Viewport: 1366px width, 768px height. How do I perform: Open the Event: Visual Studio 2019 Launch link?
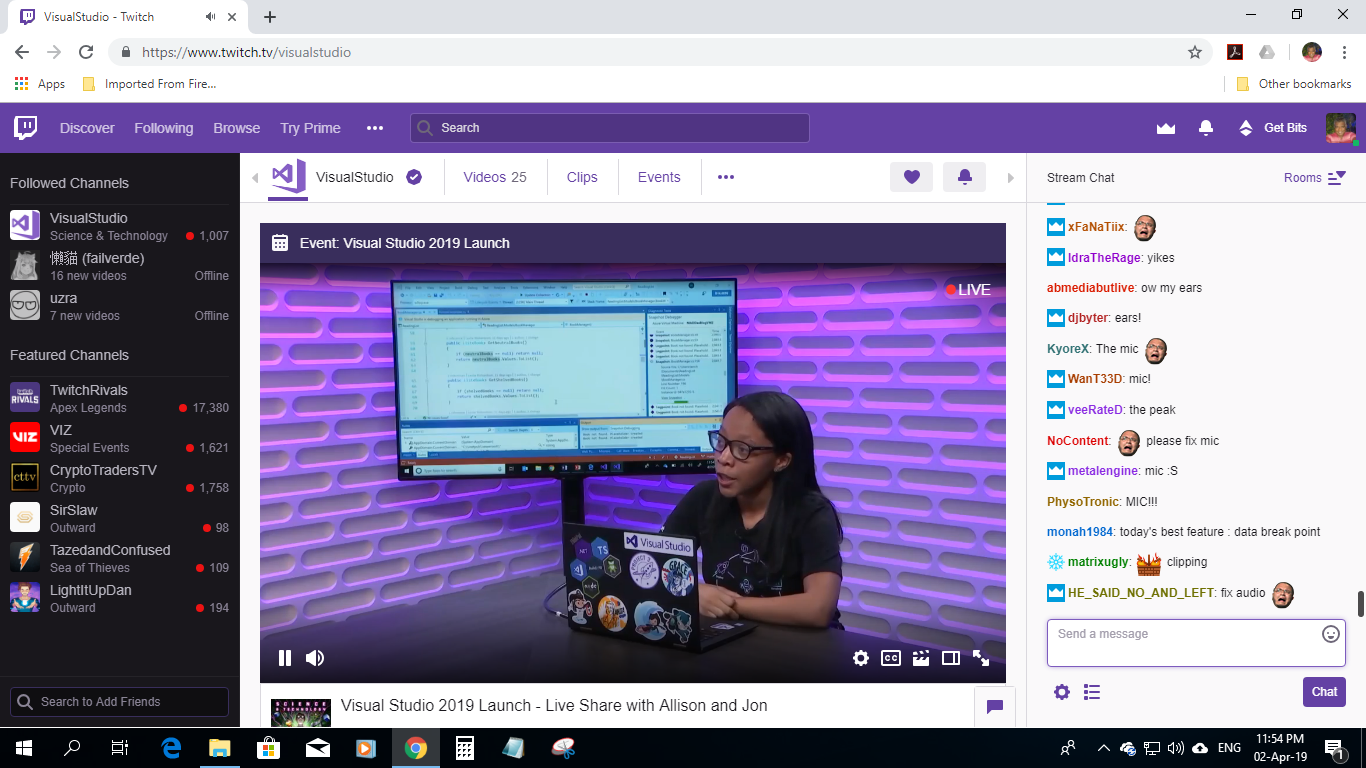point(405,243)
